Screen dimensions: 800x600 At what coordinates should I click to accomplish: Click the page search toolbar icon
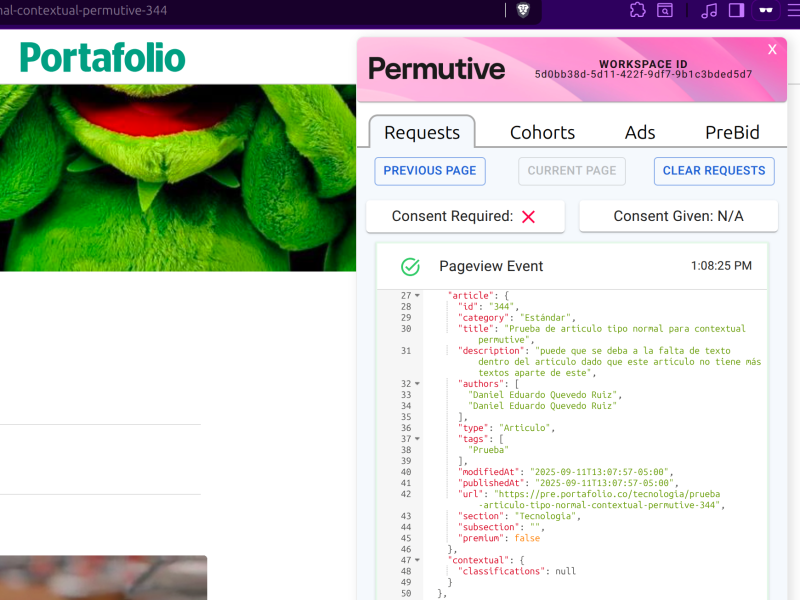tap(665, 11)
